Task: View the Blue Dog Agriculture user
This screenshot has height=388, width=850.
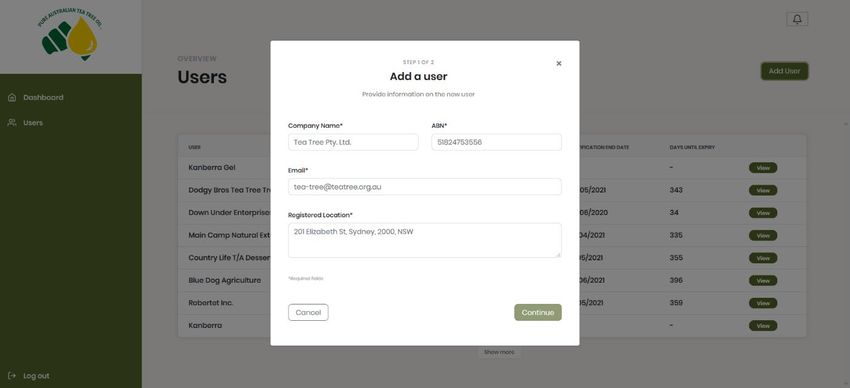Action: [x=763, y=281]
